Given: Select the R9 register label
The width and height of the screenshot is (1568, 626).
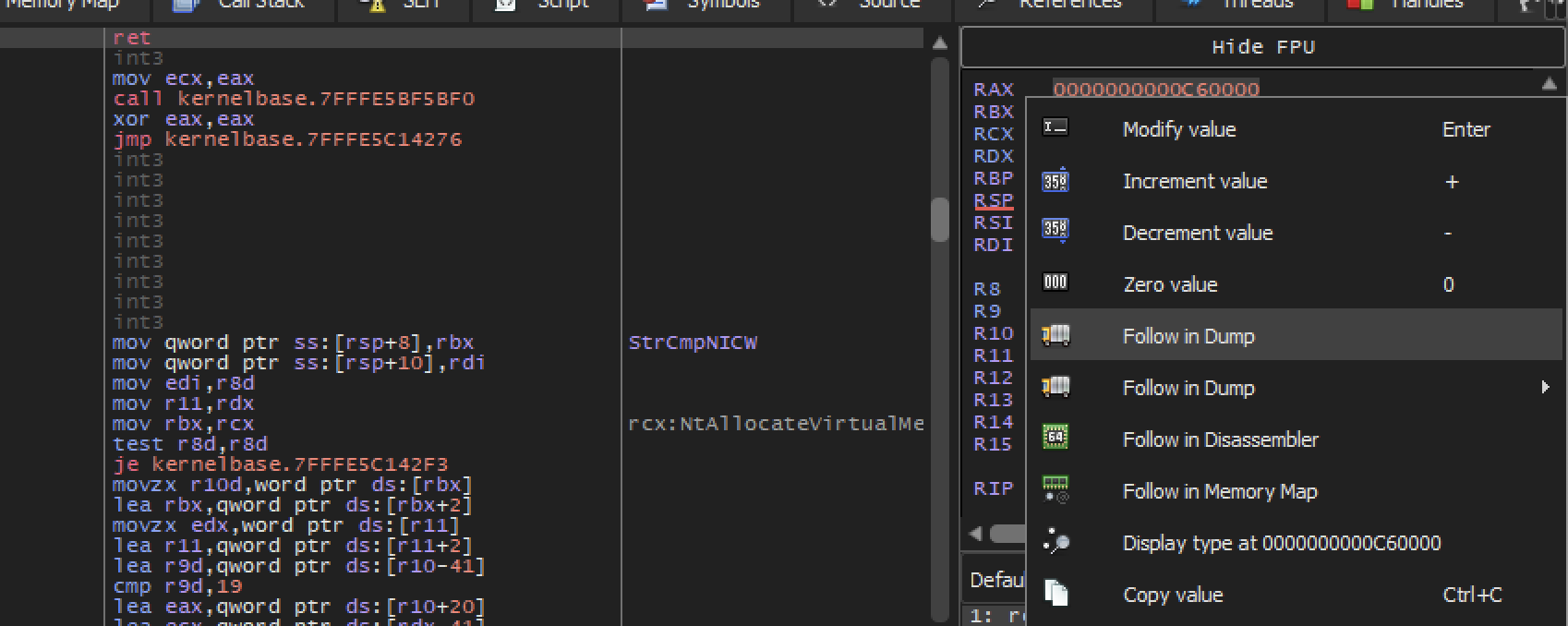Looking at the screenshot, I should (987, 311).
